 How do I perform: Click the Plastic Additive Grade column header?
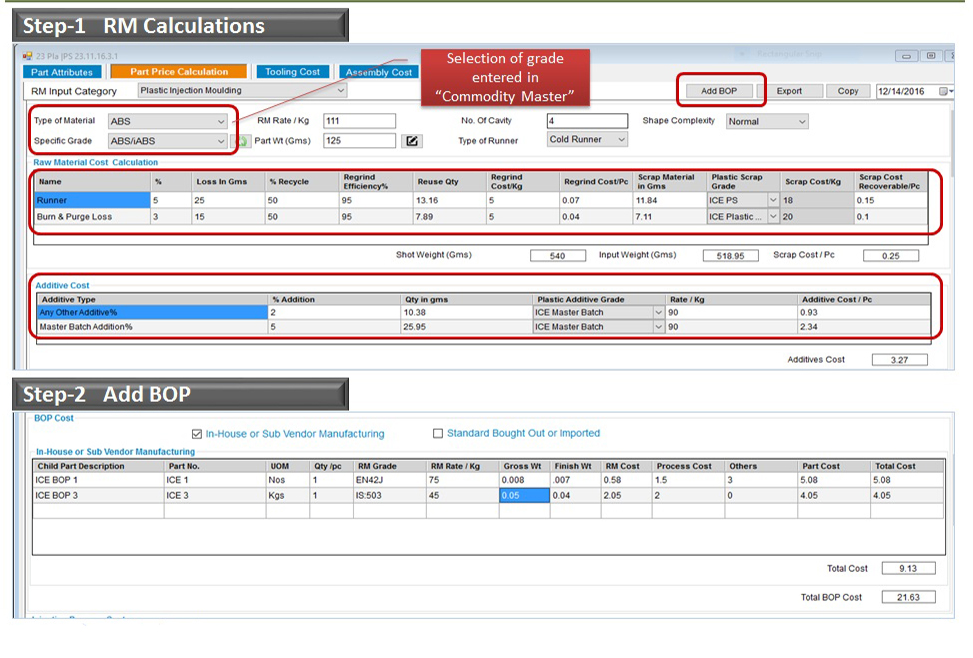pyautogui.click(x=599, y=299)
